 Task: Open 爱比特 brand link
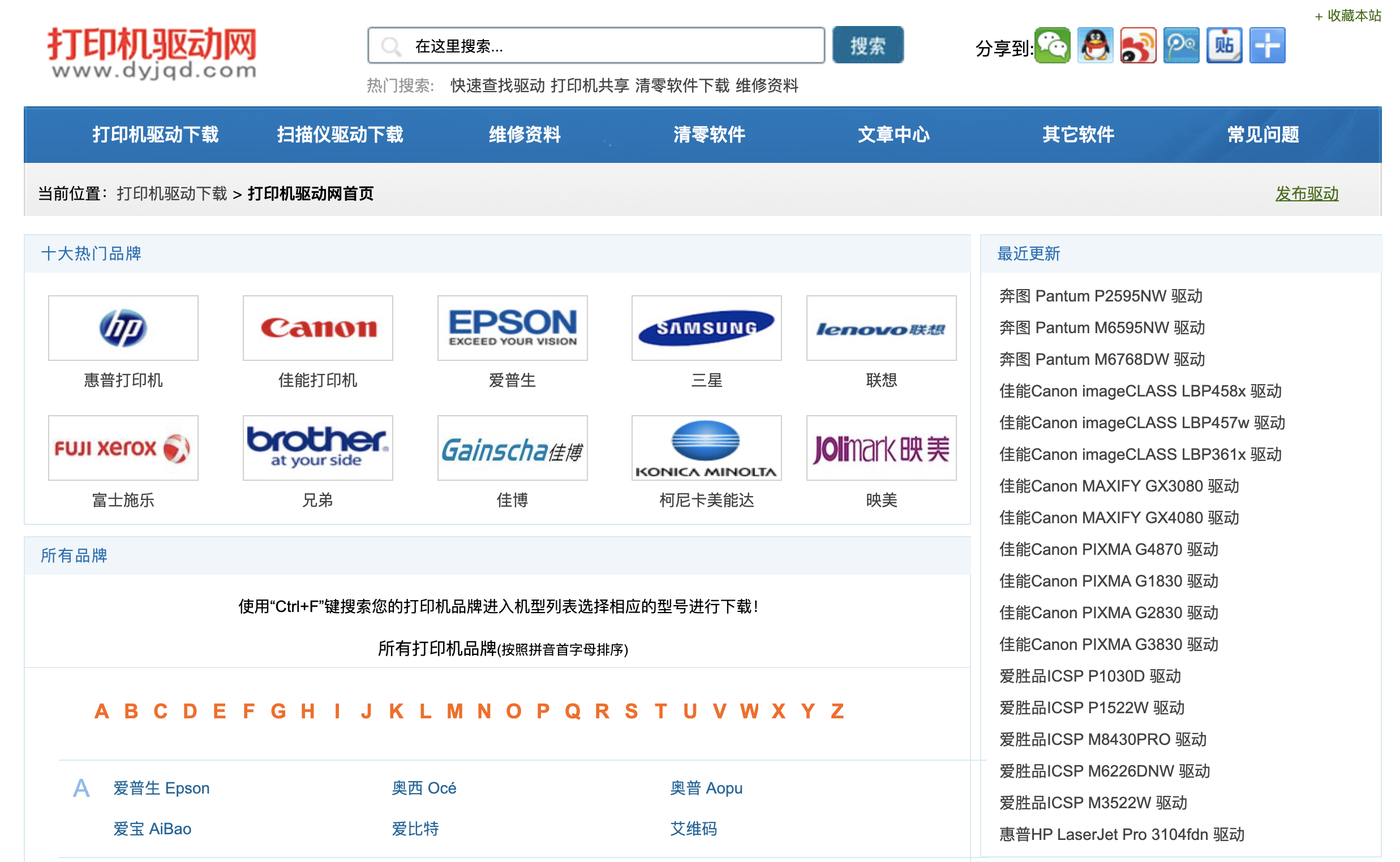(x=415, y=830)
